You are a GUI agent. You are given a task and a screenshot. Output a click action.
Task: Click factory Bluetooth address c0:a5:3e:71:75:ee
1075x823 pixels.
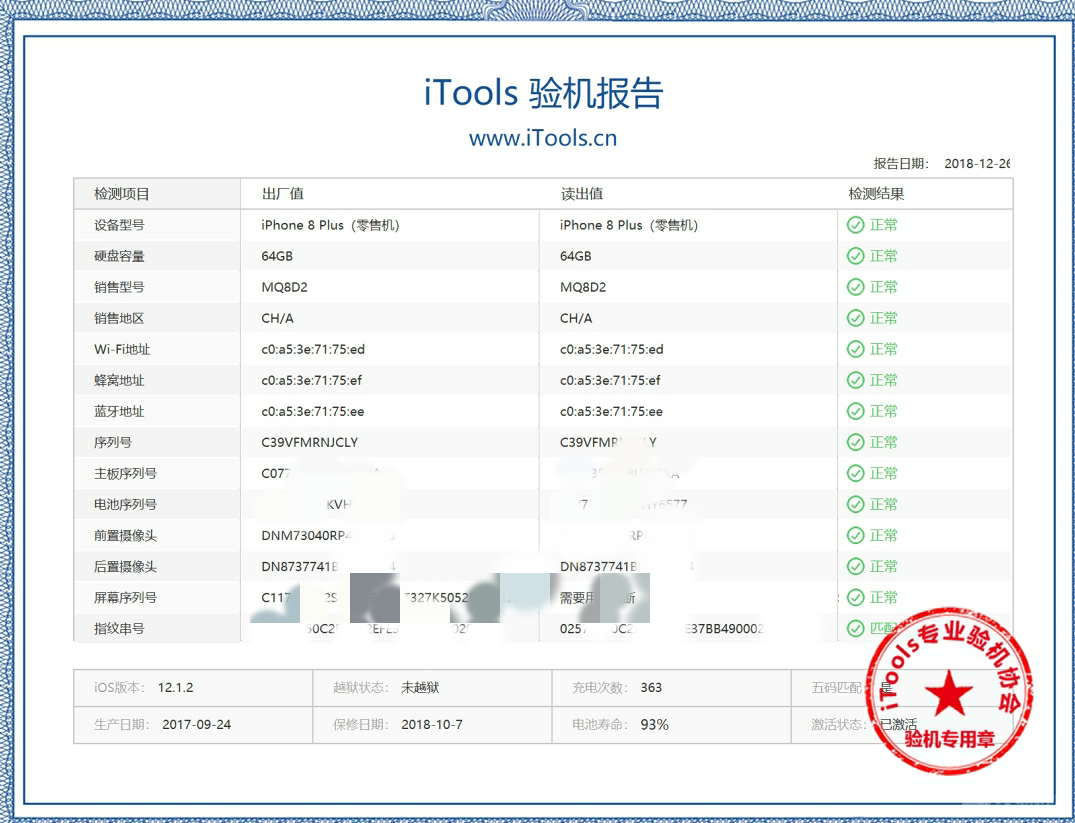point(313,412)
